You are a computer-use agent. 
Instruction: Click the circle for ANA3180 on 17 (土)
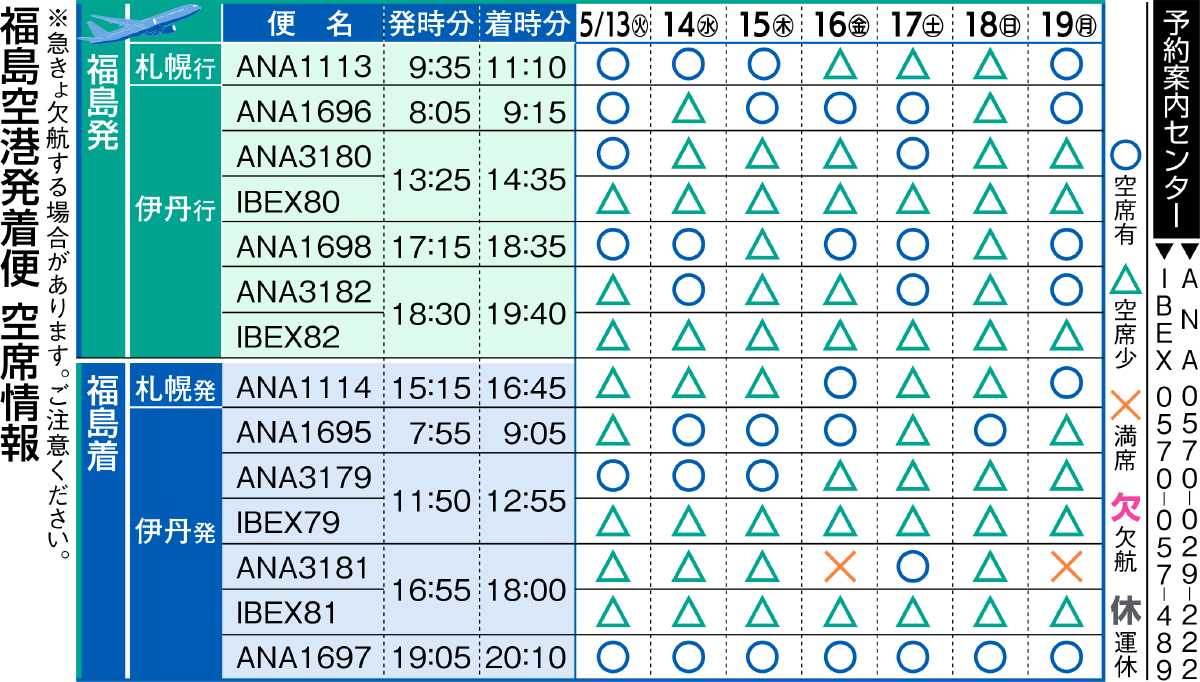[x=914, y=153]
